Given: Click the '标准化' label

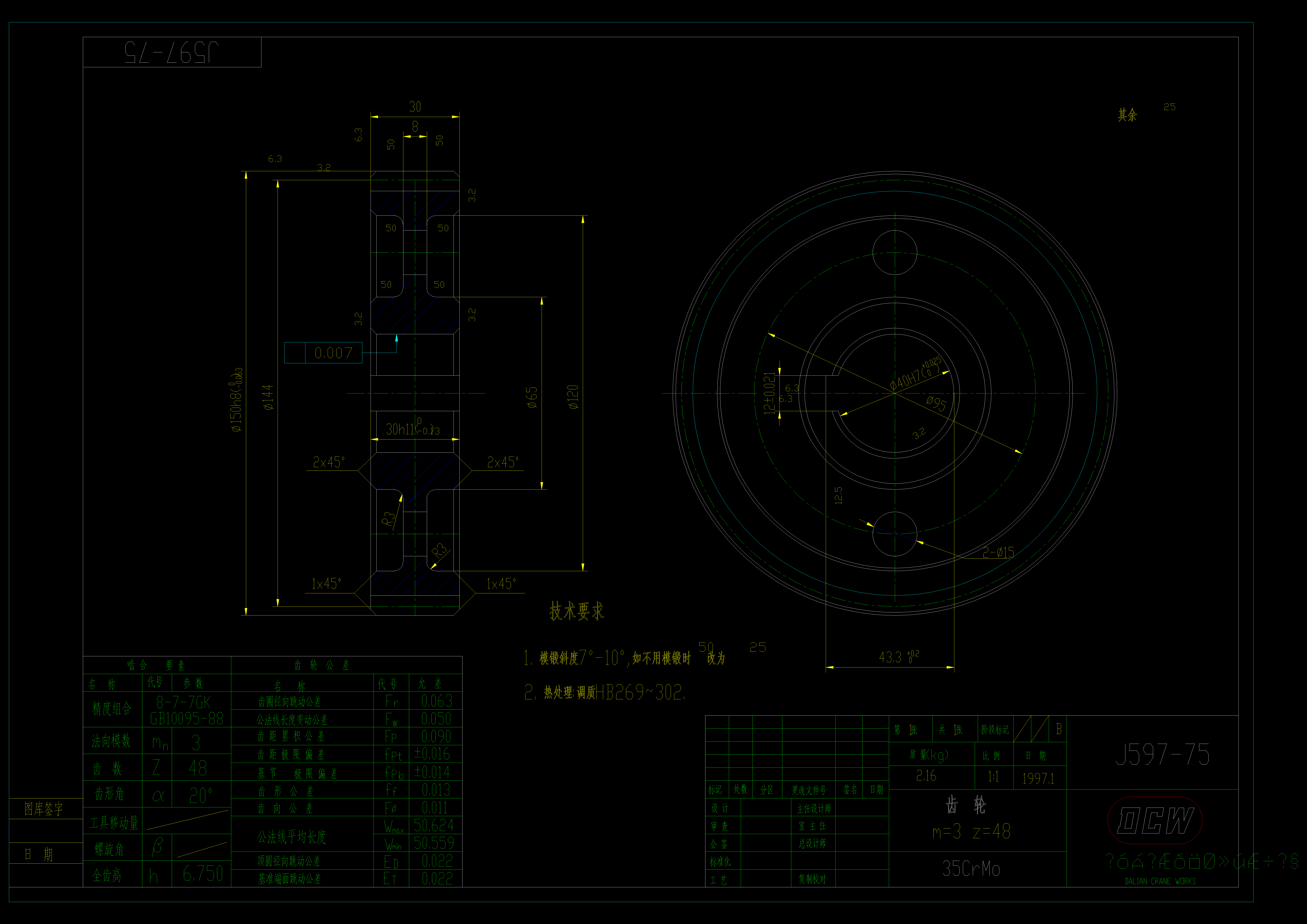Looking at the screenshot, I should coord(720,862).
